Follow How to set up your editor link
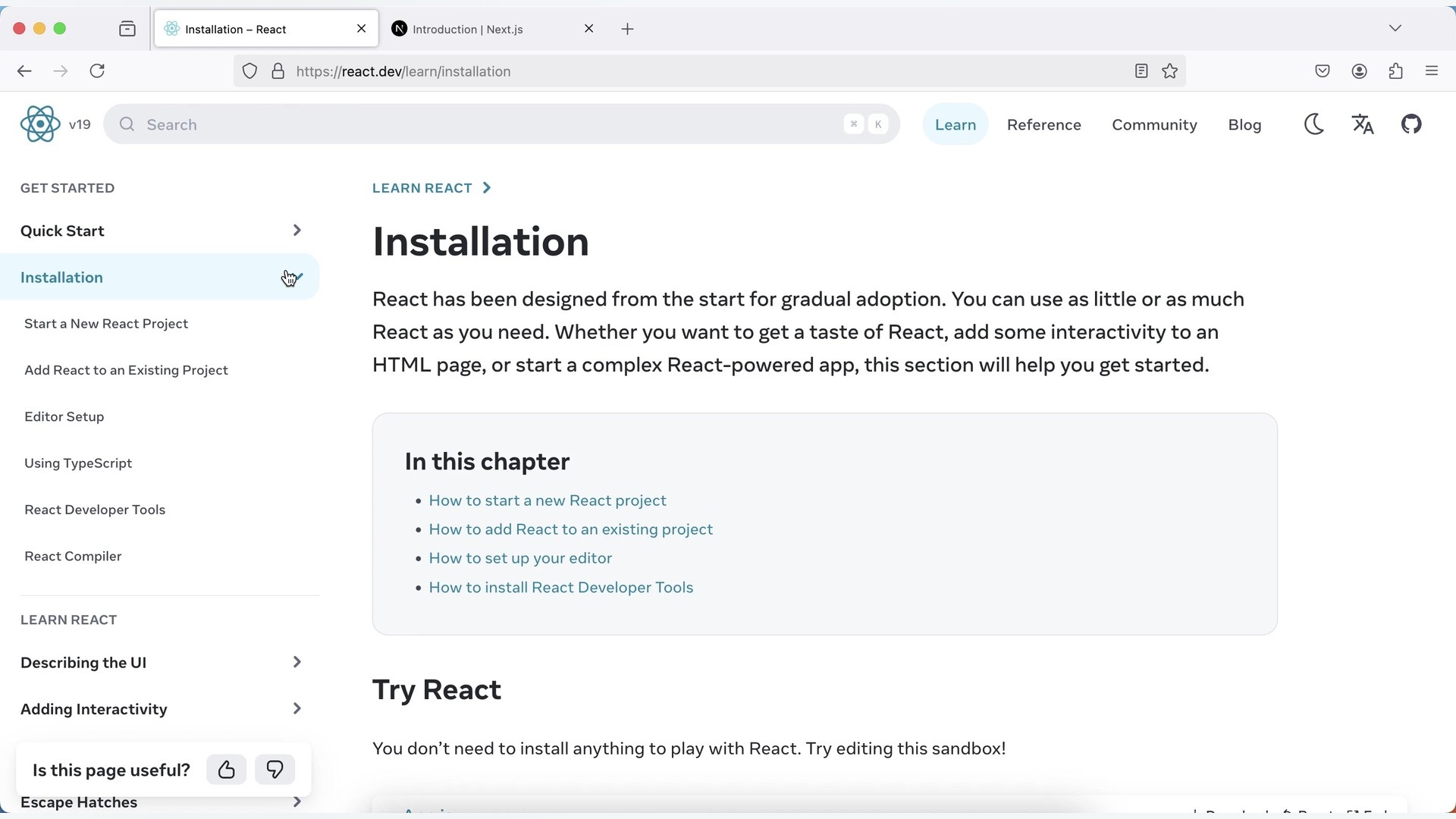The width and height of the screenshot is (1456, 819). [520, 558]
